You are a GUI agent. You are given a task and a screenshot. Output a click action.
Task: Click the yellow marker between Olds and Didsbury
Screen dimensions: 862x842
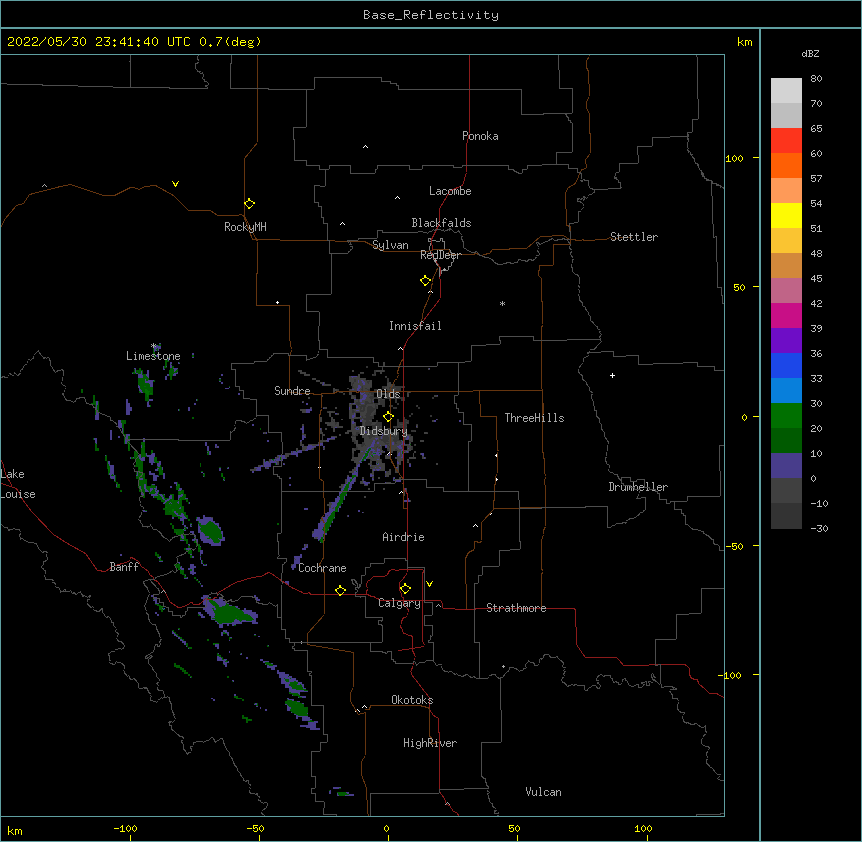tap(388, 417)
